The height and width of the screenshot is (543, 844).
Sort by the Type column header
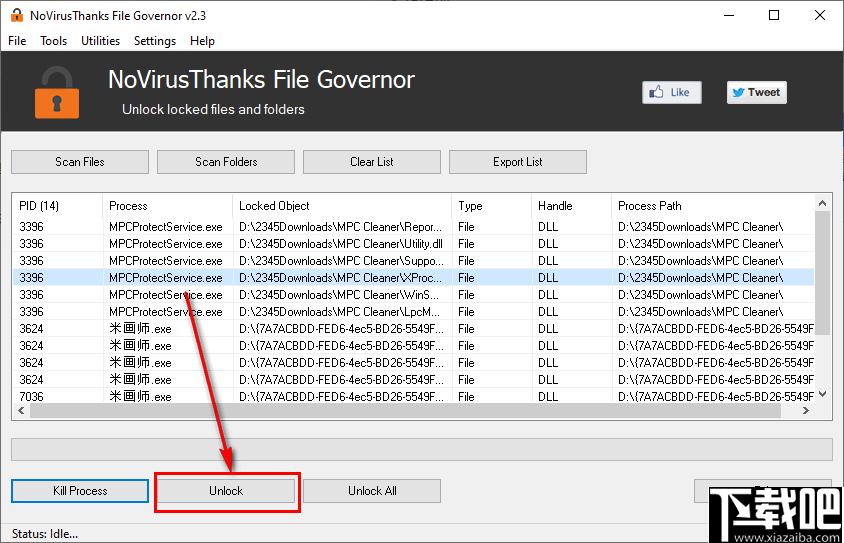click(491, 206)
